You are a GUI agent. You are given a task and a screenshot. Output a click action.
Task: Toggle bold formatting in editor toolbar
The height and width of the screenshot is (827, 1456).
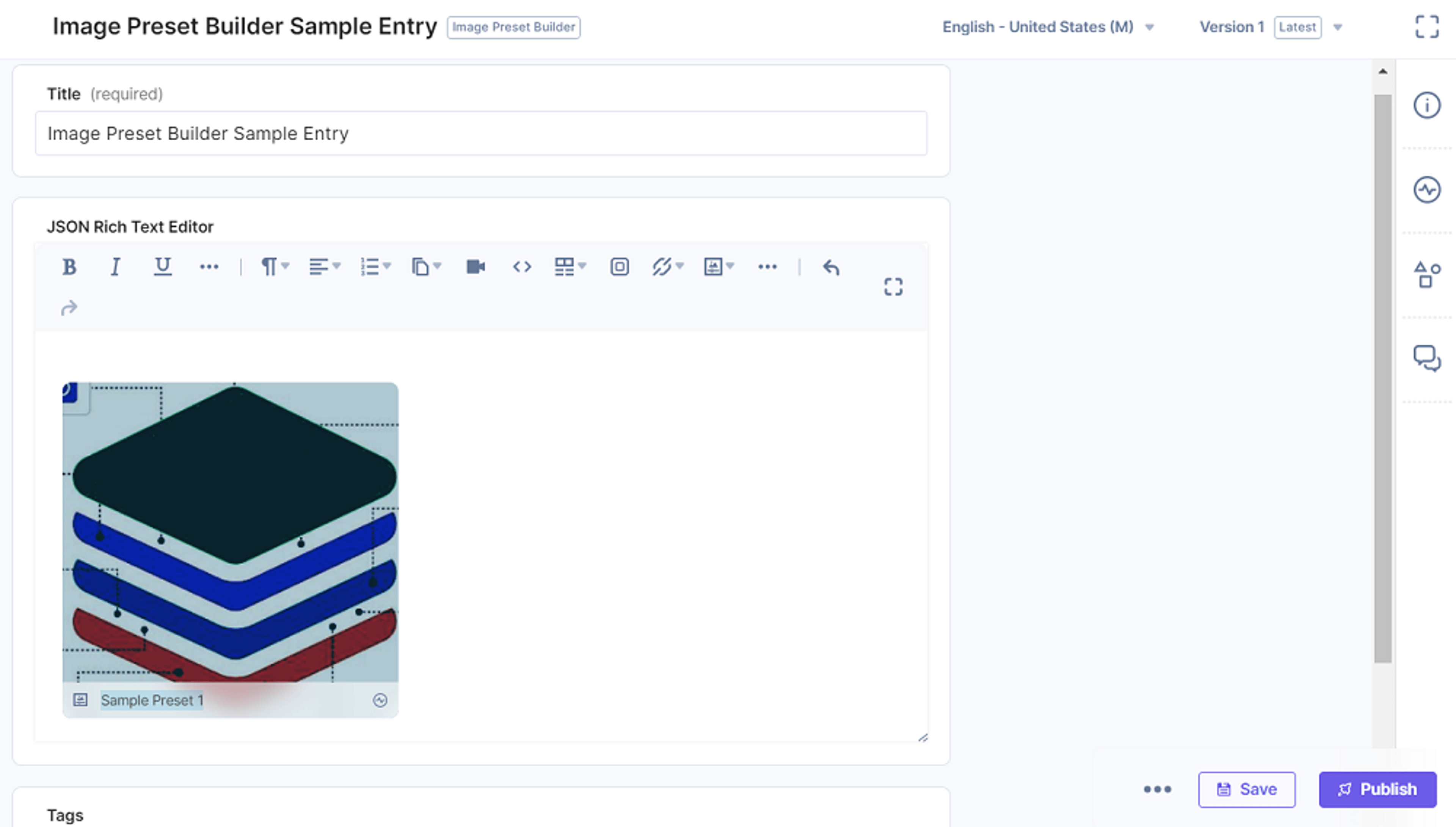(69, 267)
